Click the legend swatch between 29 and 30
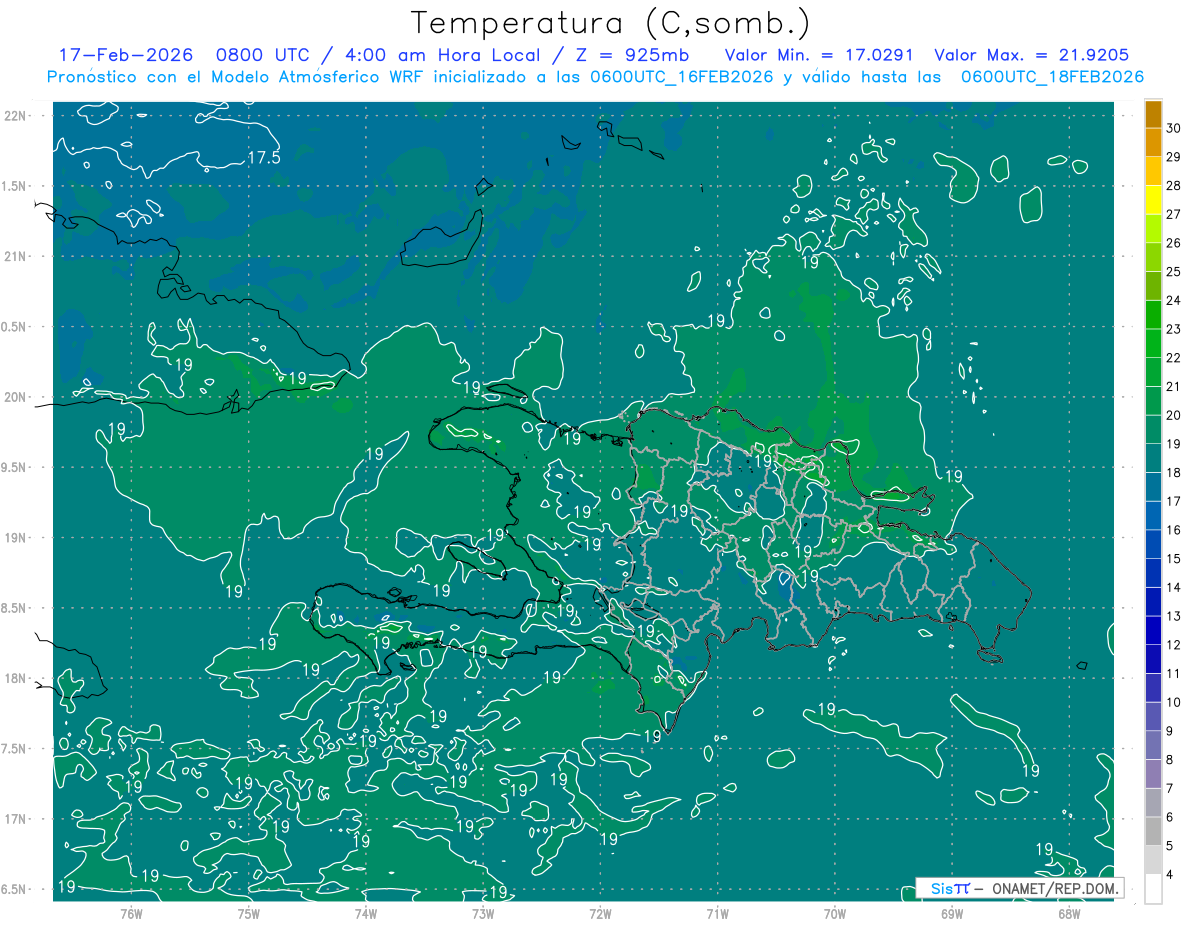This screenshot has height=927, width=1200. point(1153,143)
